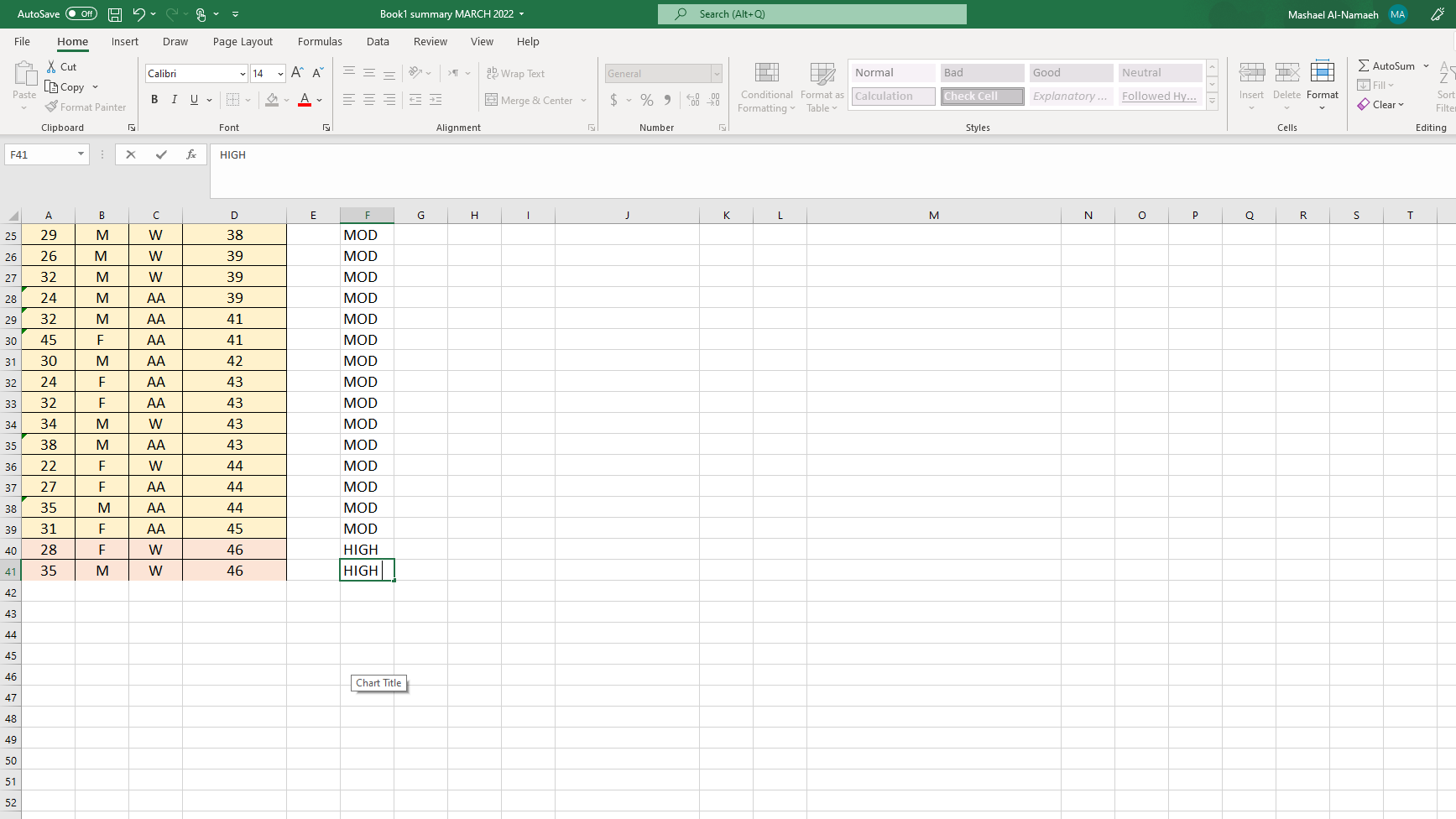This screenshot has width=1456, height=819.
Task: Click the AutoSum button
Action: [x=1386, y=65]
